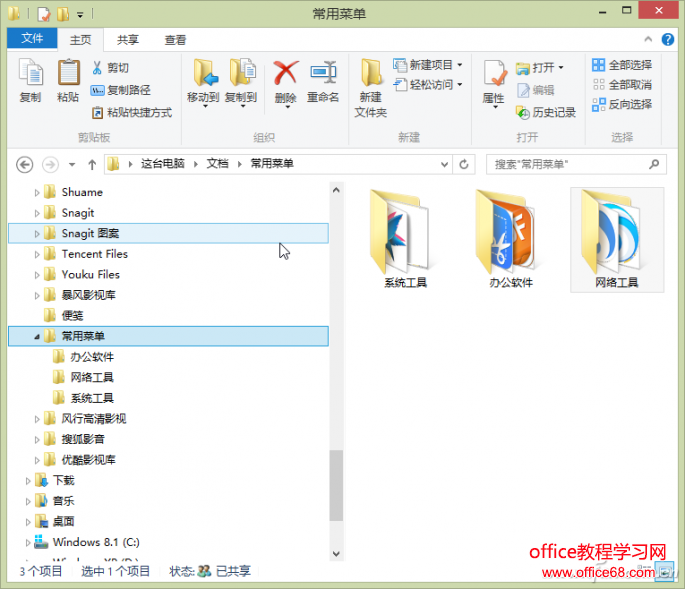Click the Rename (重命名) icon
The width and height of the screenshot is (685, 589).
tap(323, 73)
